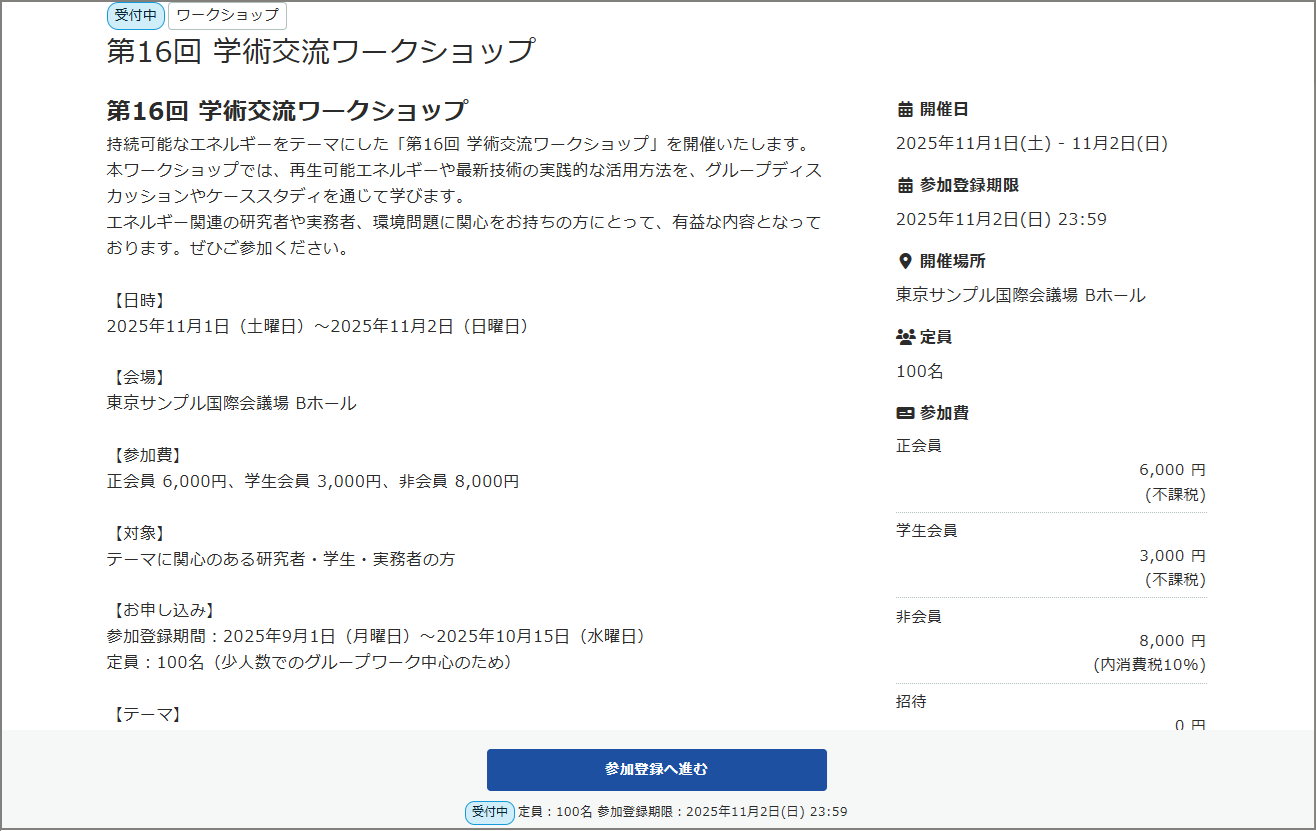Select the ワークショップ category tag
The image size is (1316, 831).
pos(228,16)
